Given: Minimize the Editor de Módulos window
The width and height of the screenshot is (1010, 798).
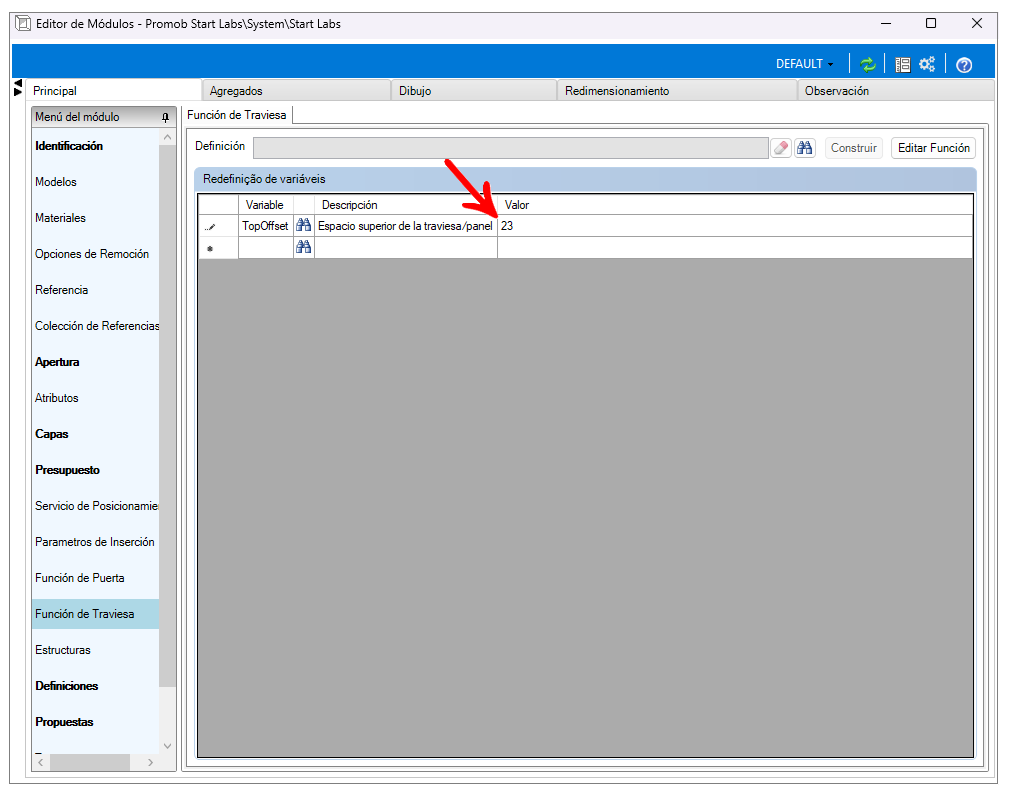Looking at the screenshot, I should click(886, 24).
